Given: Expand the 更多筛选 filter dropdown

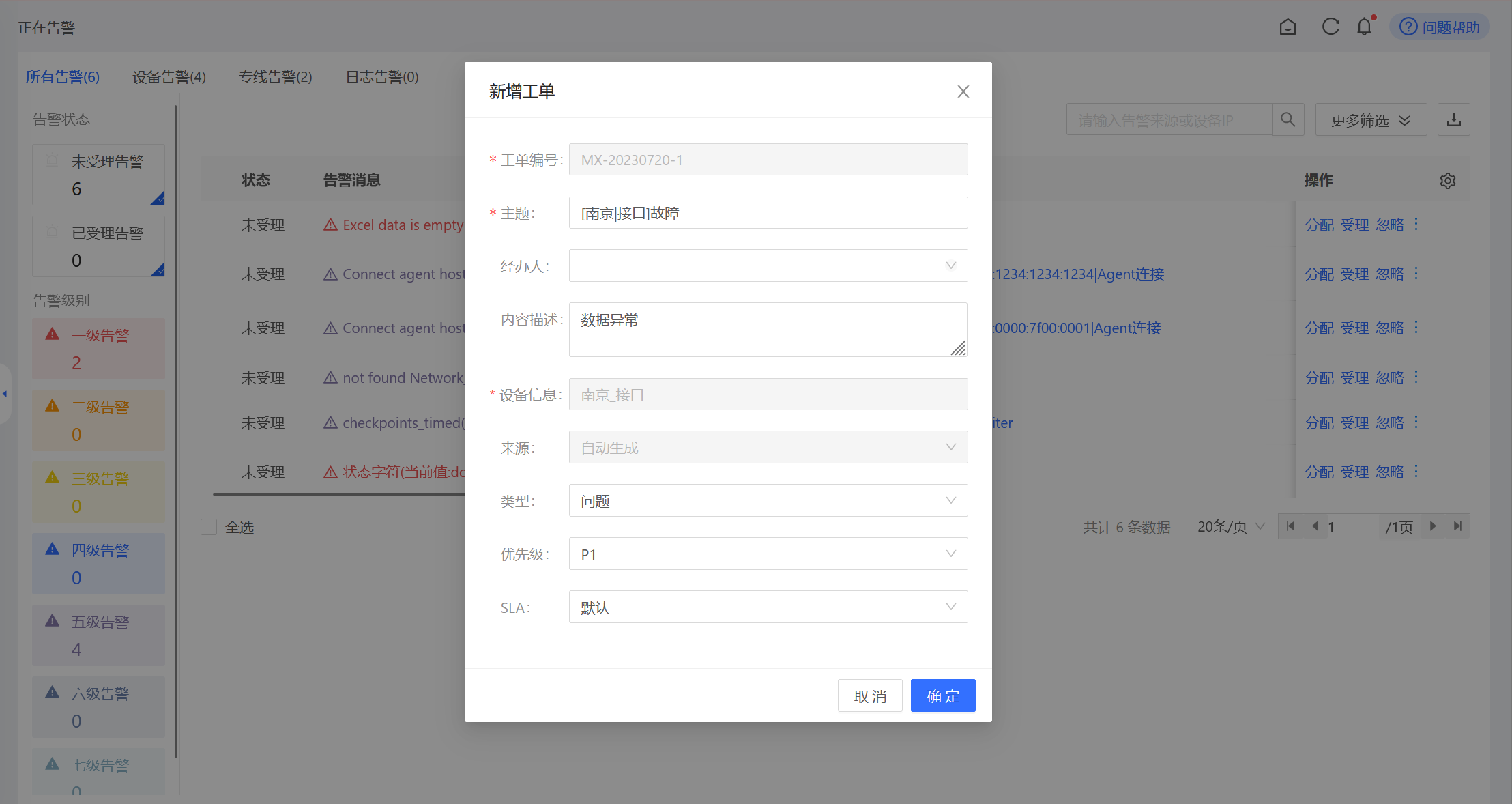Looking at the screenshot, I should (1371, 119).
